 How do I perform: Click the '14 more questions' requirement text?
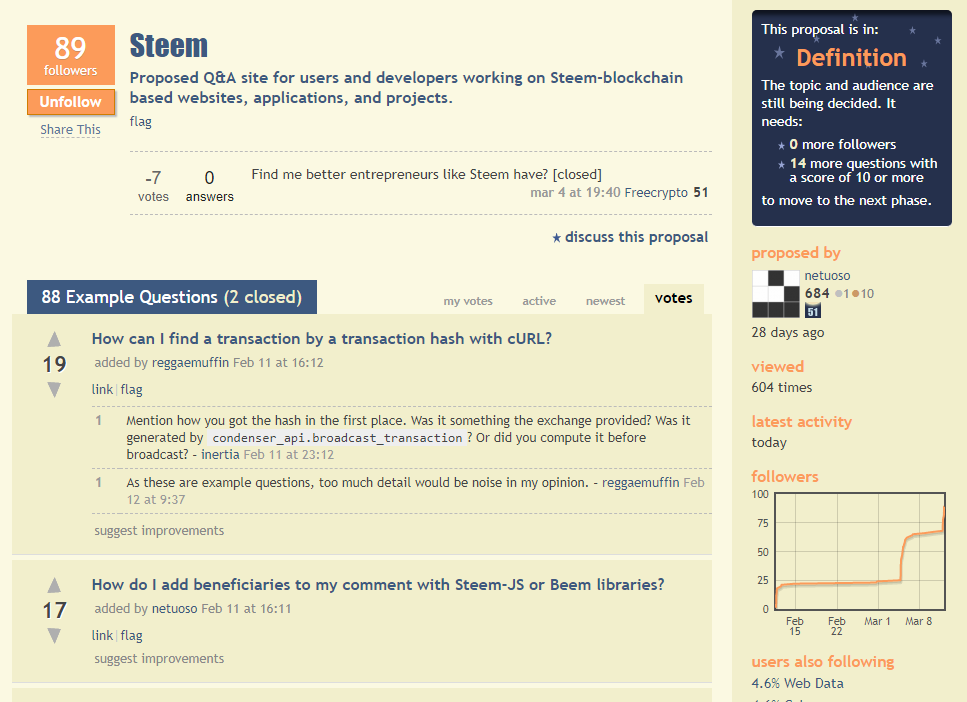point(863,170)
